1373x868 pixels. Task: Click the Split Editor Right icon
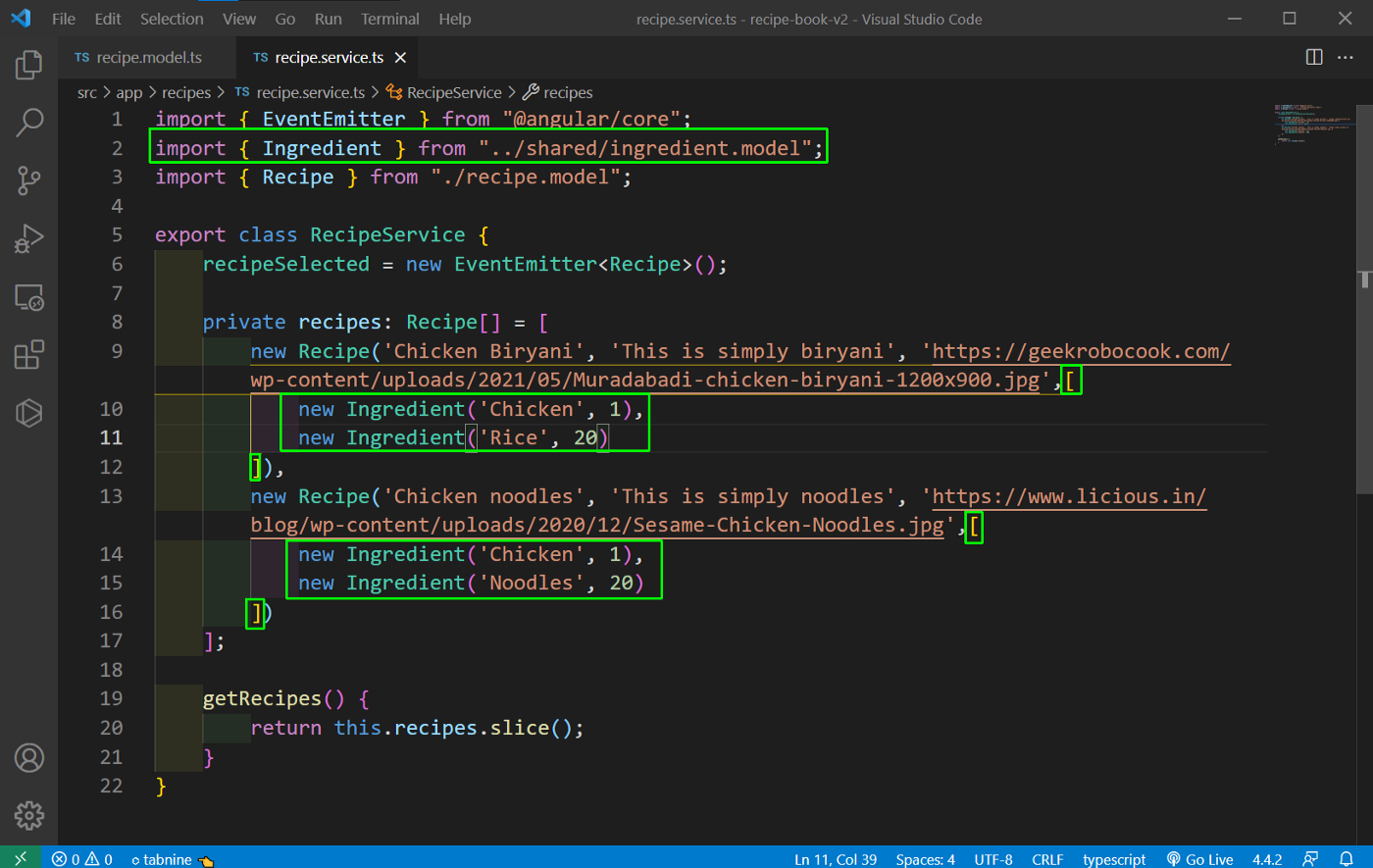click(x=1314, y=58)
